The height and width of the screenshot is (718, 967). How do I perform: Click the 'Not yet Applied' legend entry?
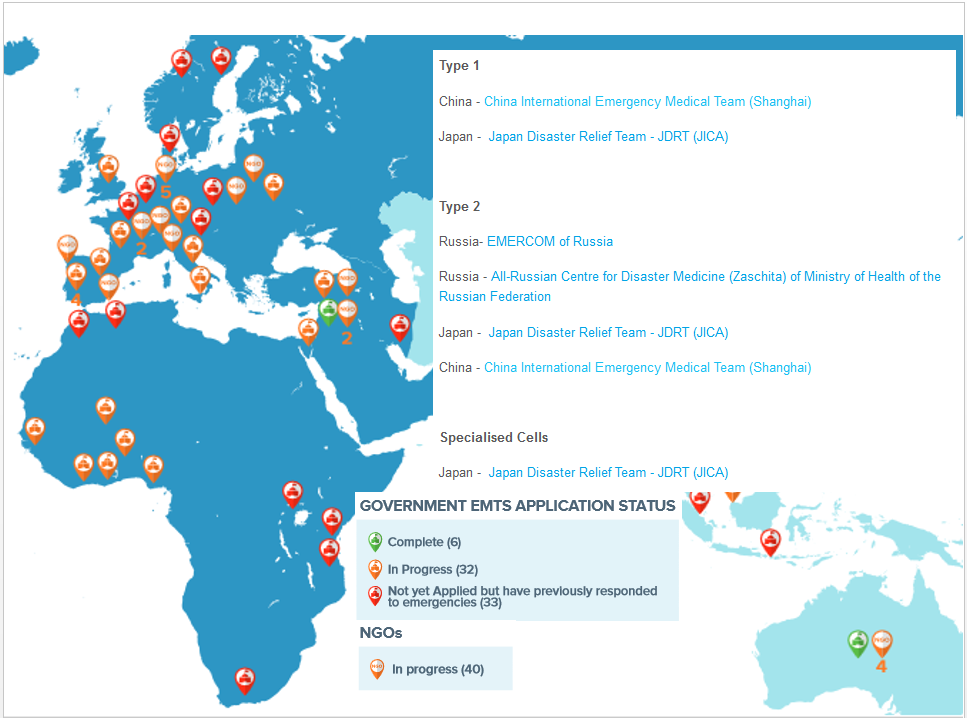click(512, 596)
